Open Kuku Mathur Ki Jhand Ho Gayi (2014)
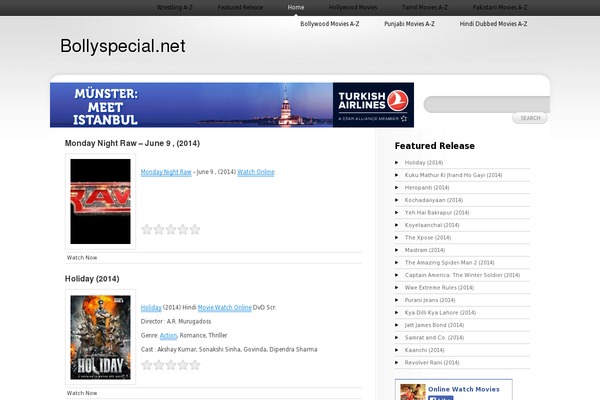This screenshot has width=600, height=400. pyautogui.click(x=453, y=175)
